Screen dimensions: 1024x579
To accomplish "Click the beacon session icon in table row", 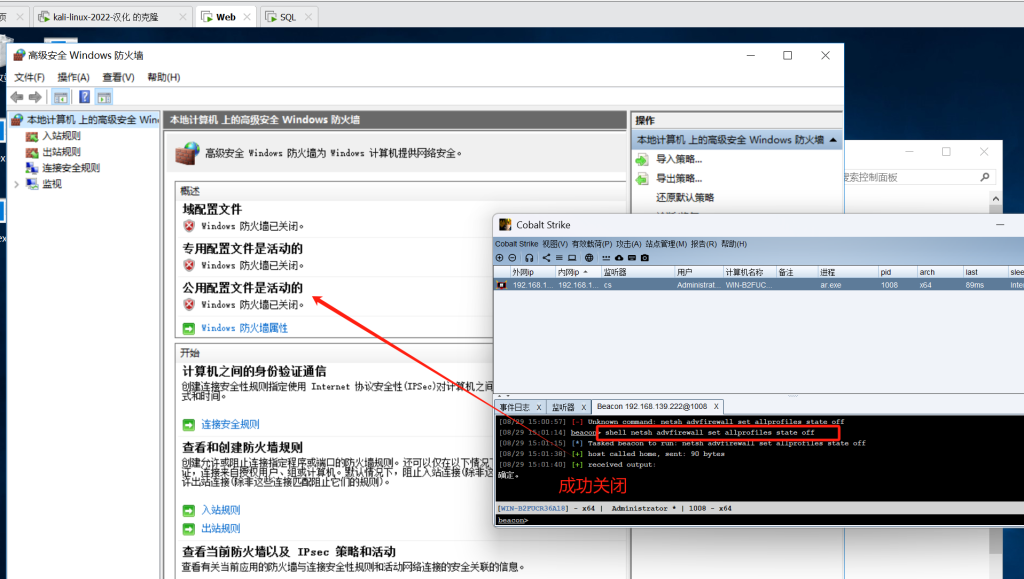I will (502, 285).
